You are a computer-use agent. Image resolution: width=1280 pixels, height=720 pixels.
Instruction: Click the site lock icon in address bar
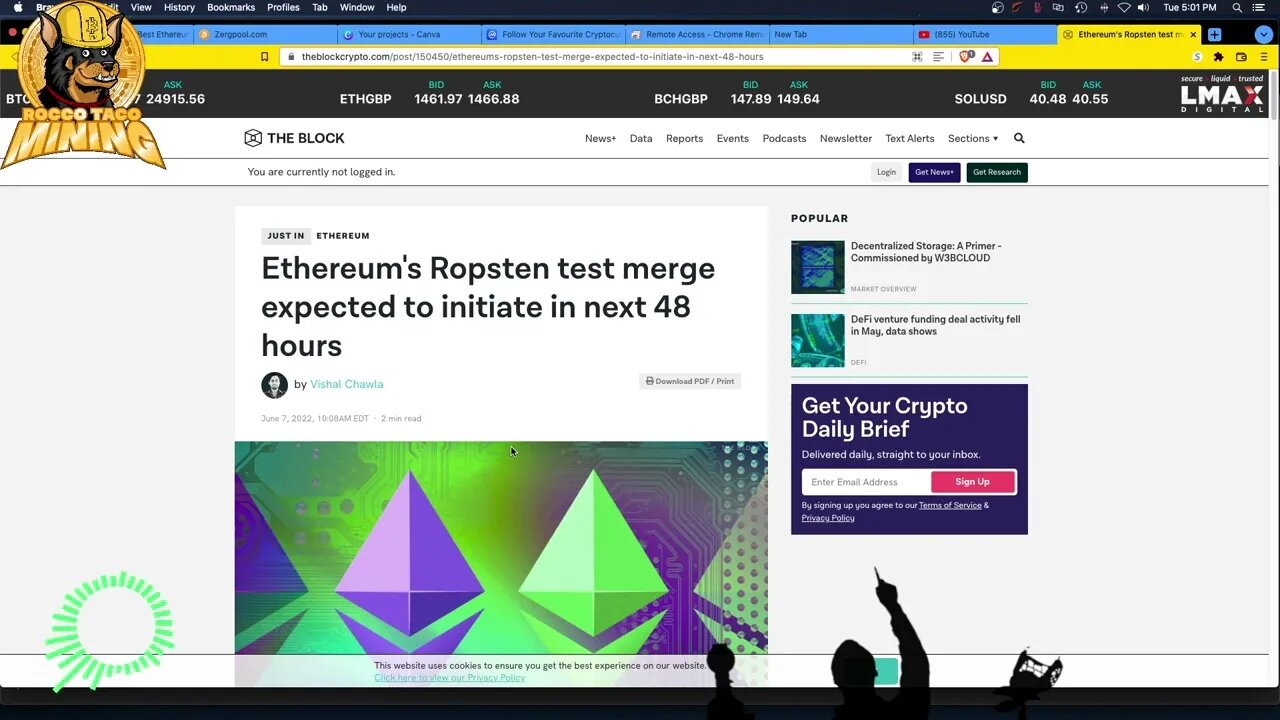[291, 57]
